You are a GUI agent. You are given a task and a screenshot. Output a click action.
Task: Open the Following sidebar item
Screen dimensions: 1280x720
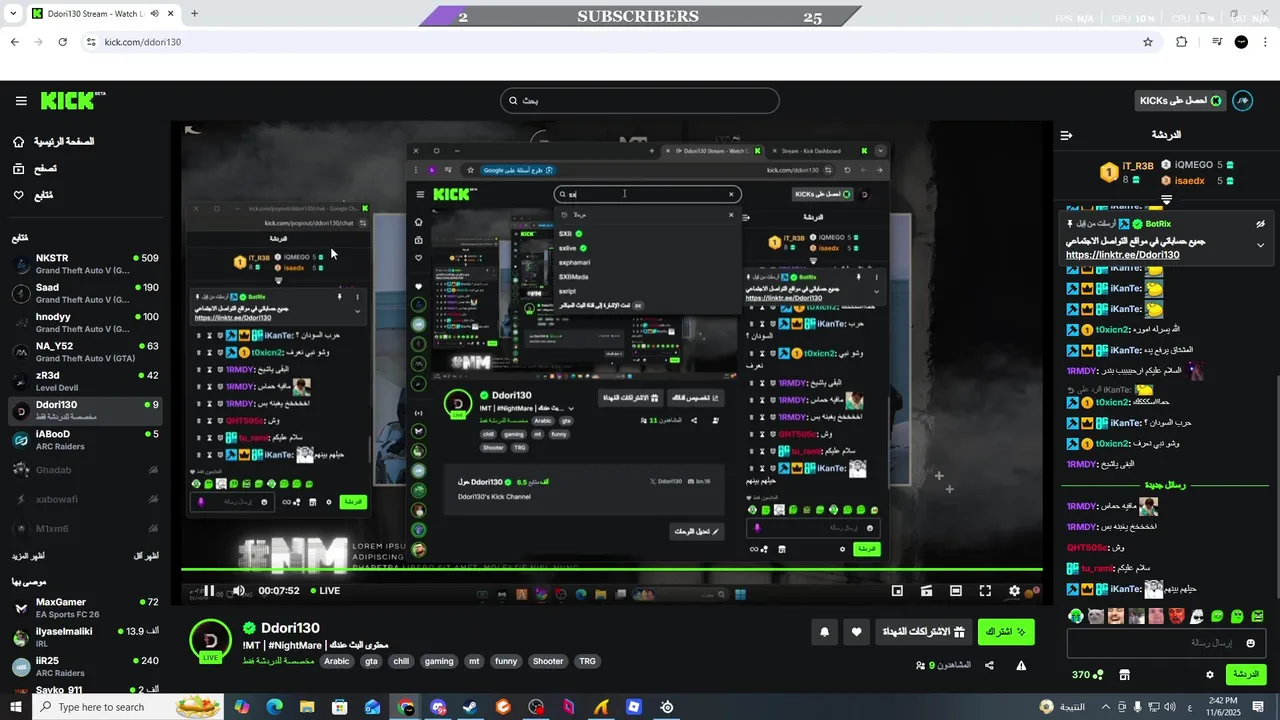point(33,196)
